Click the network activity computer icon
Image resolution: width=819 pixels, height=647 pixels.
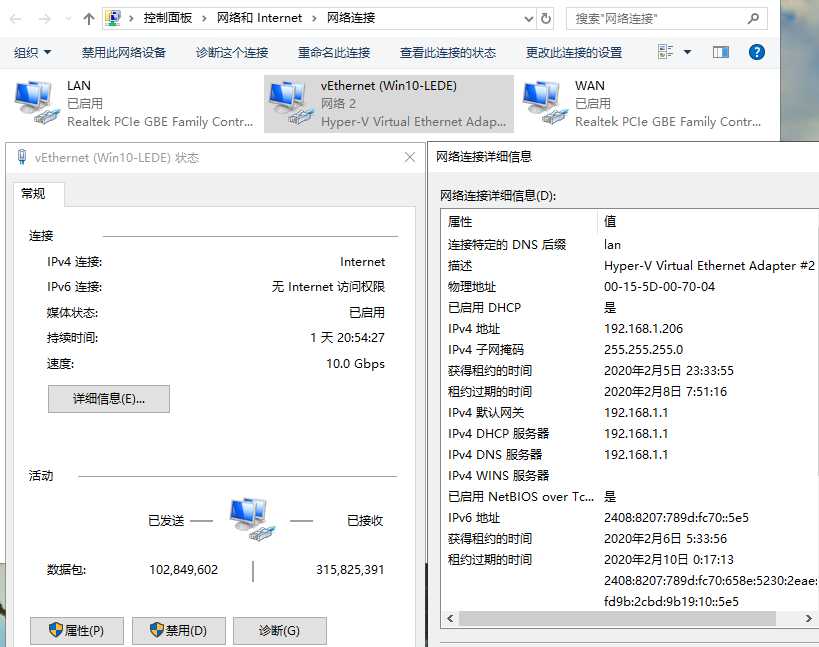(x=252, y=519)
